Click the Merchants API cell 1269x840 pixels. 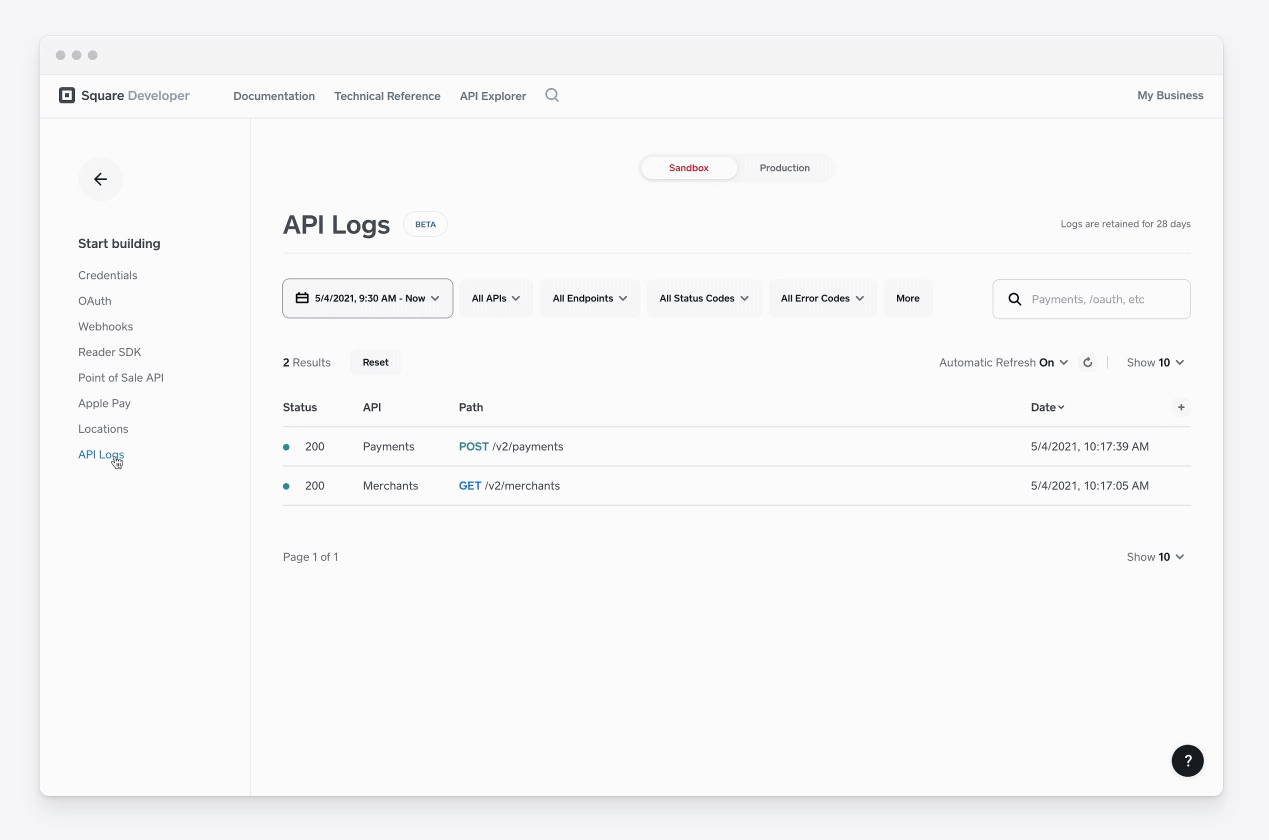pos(391,486)
